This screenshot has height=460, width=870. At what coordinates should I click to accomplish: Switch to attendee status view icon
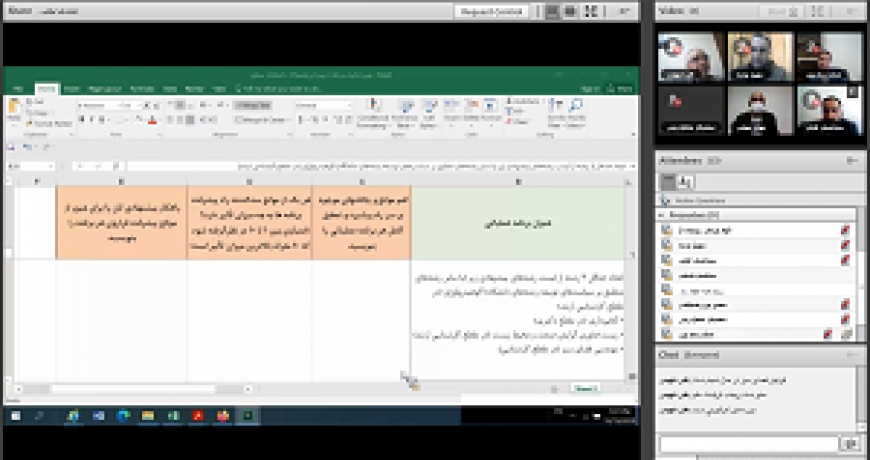685,182
